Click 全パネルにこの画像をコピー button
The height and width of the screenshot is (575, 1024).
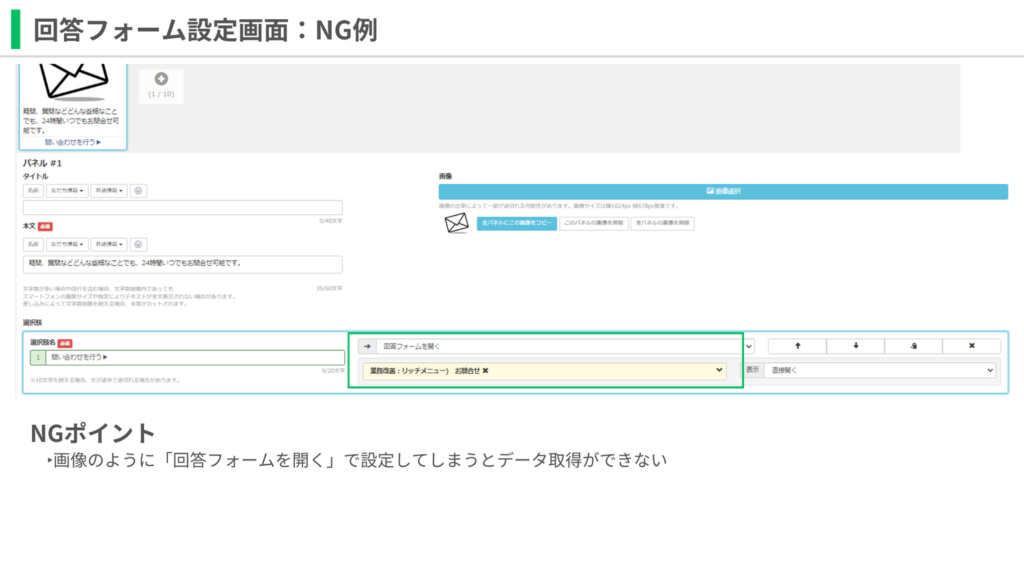click(517, 224)
